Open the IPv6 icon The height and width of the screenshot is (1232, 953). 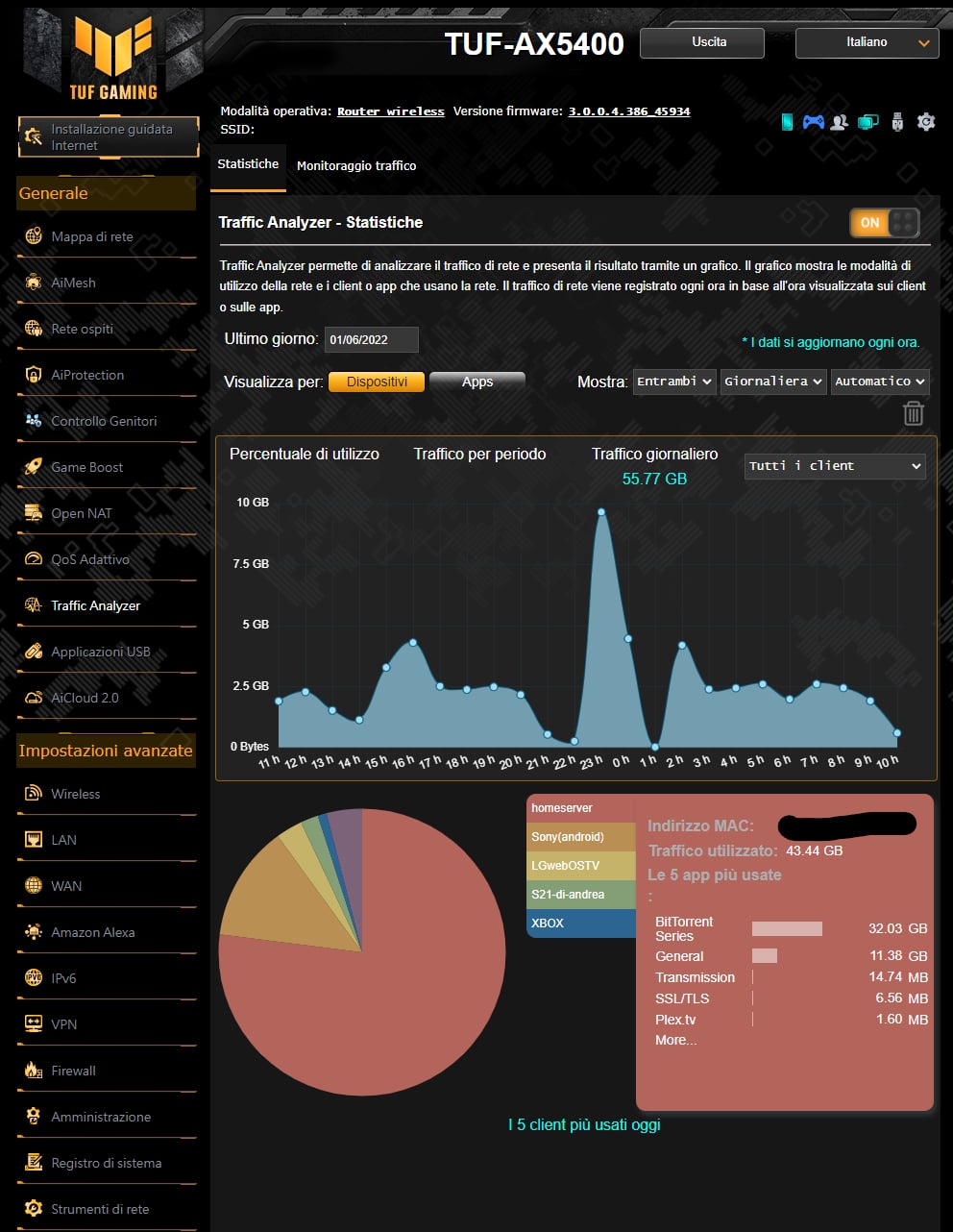34,977
